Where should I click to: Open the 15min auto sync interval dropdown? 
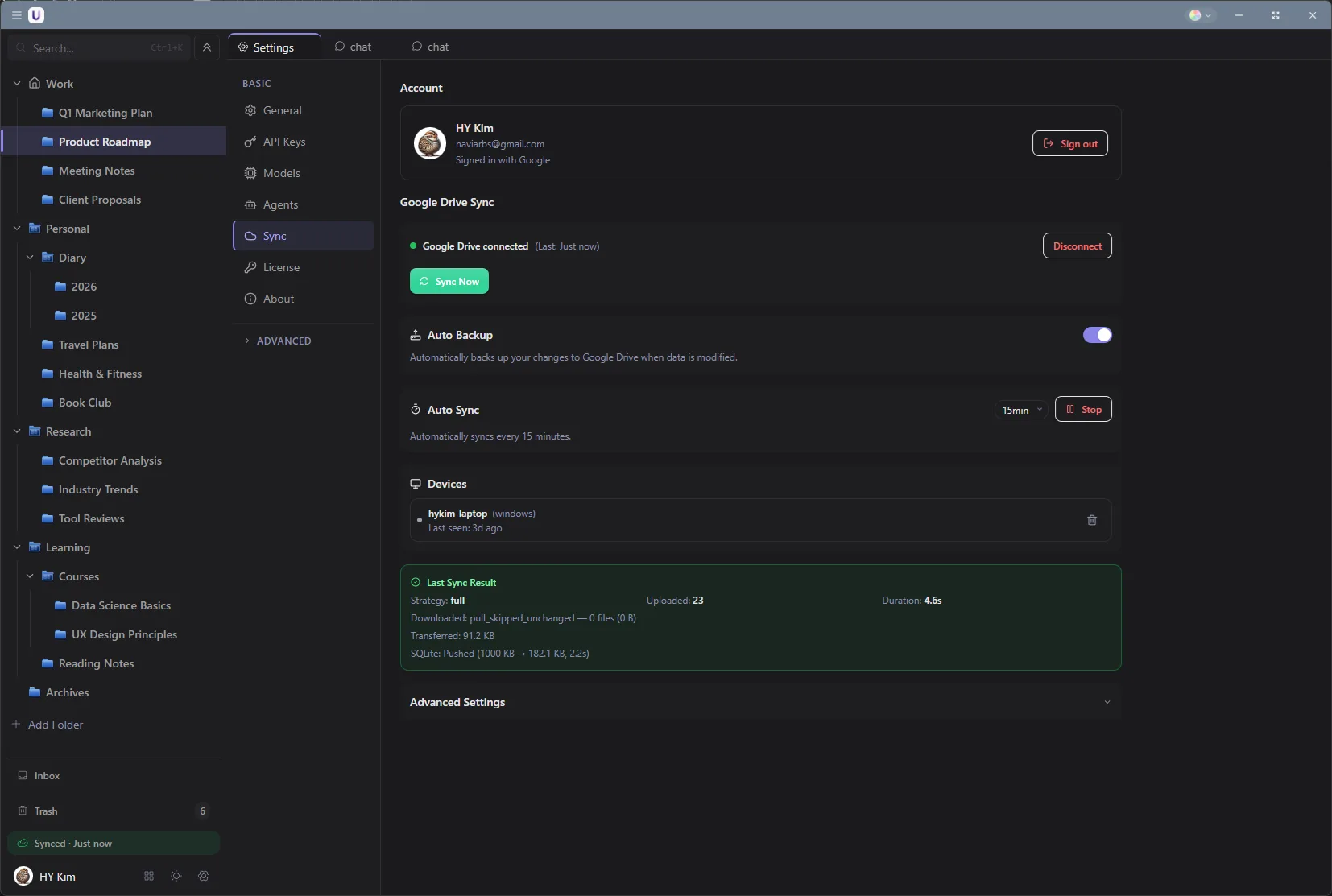click(1020, 410)
